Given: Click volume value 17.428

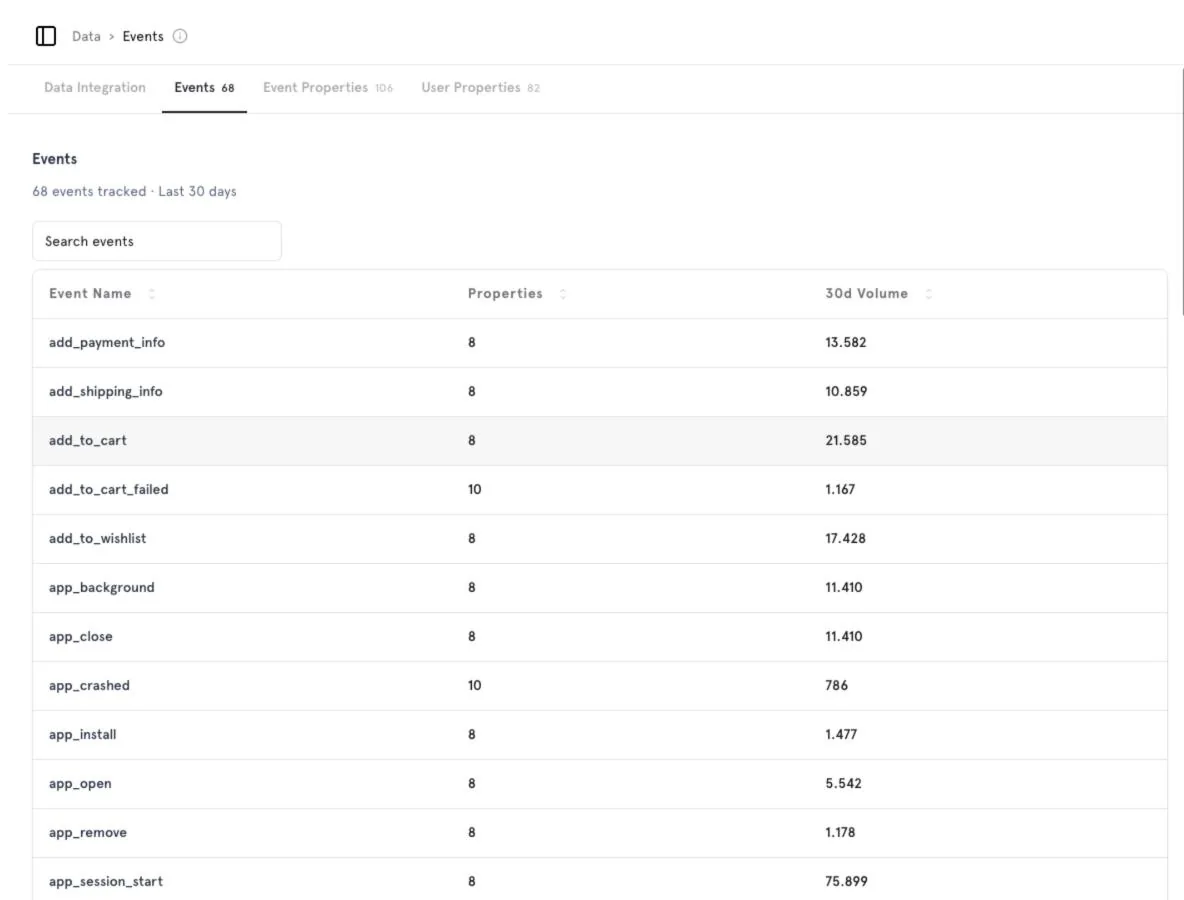Looking at the screenshot, I should tap(845, 539).
